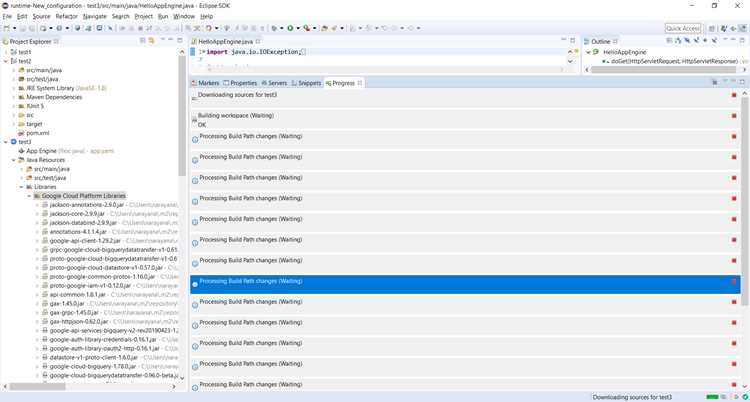Switch to the Markers tab

tap(205, 83)
